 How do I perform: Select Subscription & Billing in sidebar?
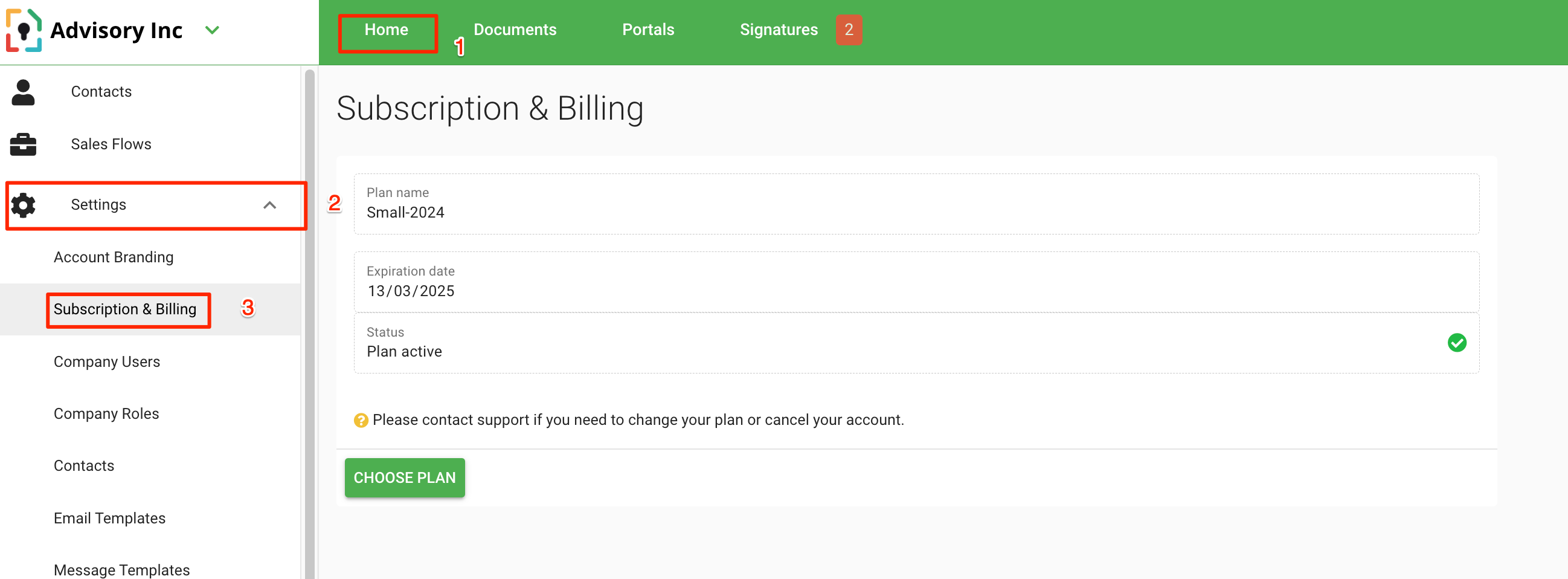tap(126, 309)
